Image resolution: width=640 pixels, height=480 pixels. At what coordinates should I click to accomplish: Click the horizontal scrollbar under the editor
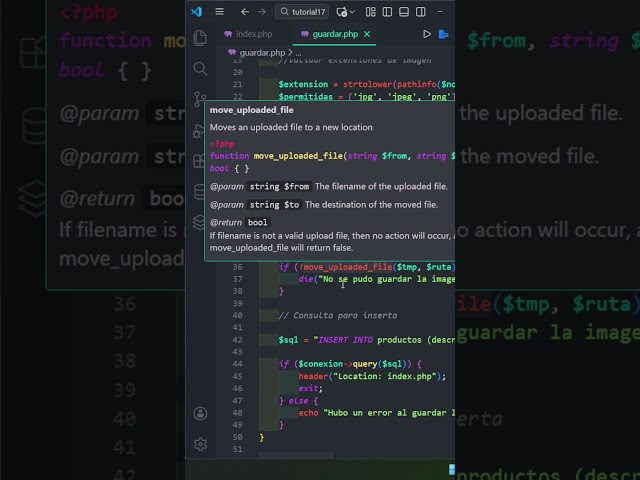pos(296,455)
